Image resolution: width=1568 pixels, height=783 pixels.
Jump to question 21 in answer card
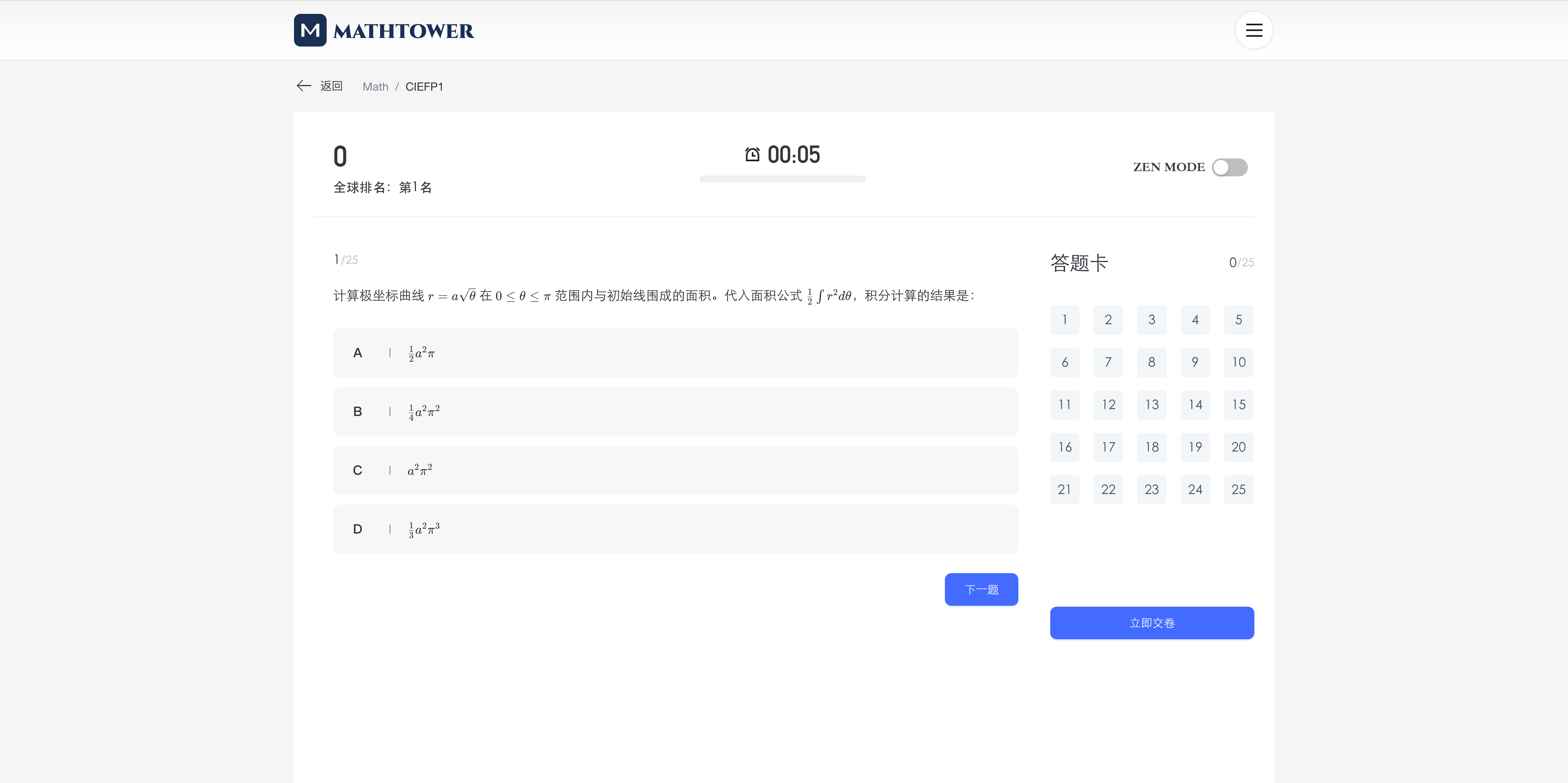pyautogui.click(x=1065, y=490)
